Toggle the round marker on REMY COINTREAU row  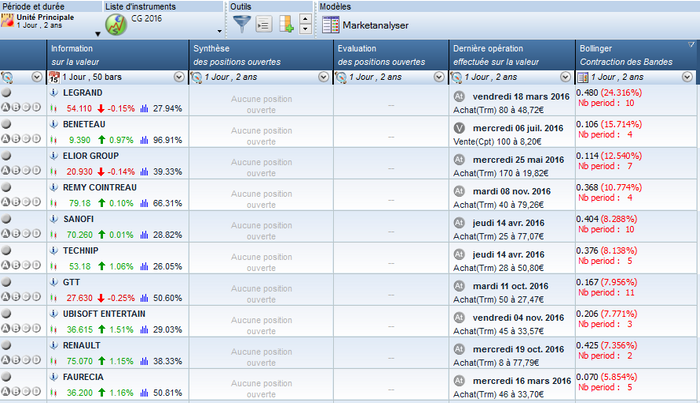click(x=6, y=187)
